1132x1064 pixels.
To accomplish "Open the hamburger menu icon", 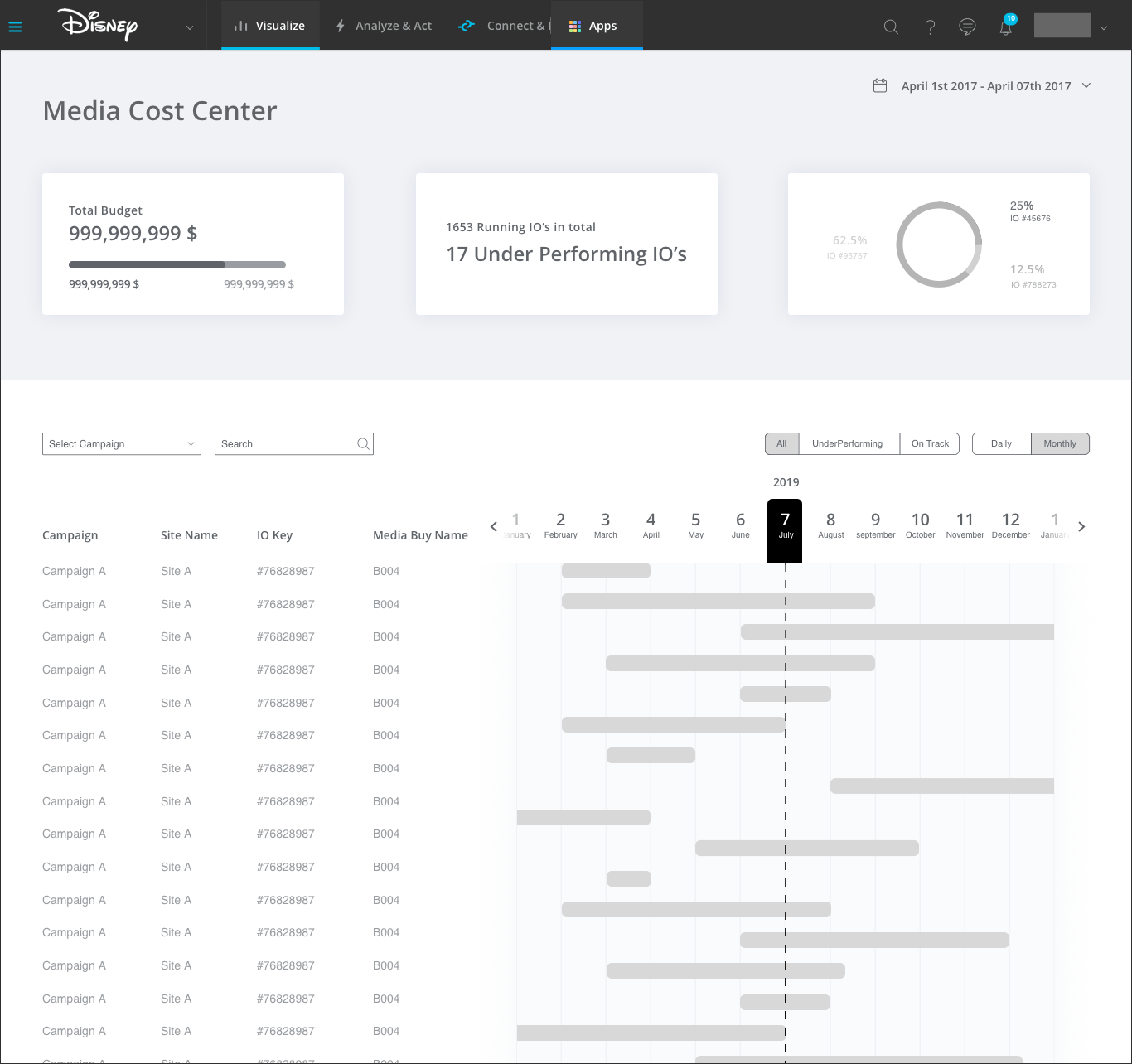I will pos(15,27).
